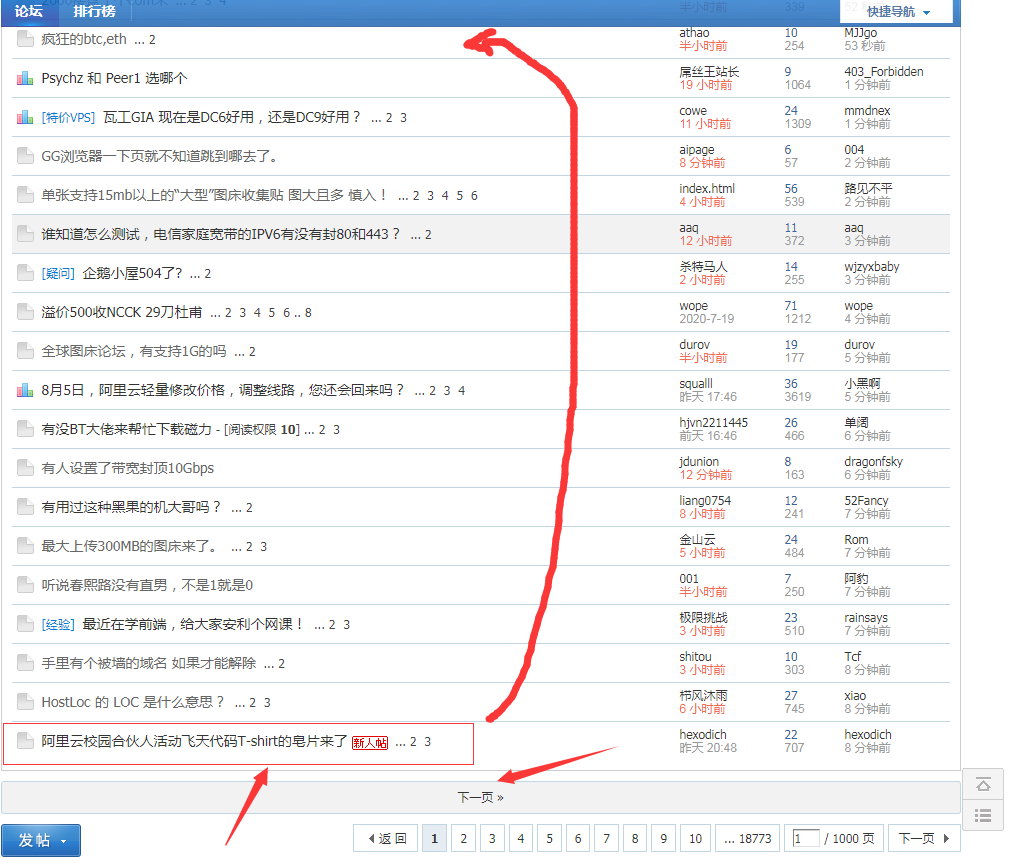The width and height of the screenshot is (1015, 864).
Task: Open thread 听说春熙路没有直男
Action: click(x=147, y=585)
